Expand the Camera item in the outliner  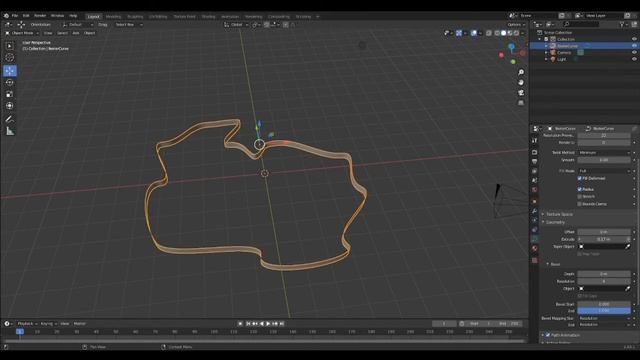(546, 53)
